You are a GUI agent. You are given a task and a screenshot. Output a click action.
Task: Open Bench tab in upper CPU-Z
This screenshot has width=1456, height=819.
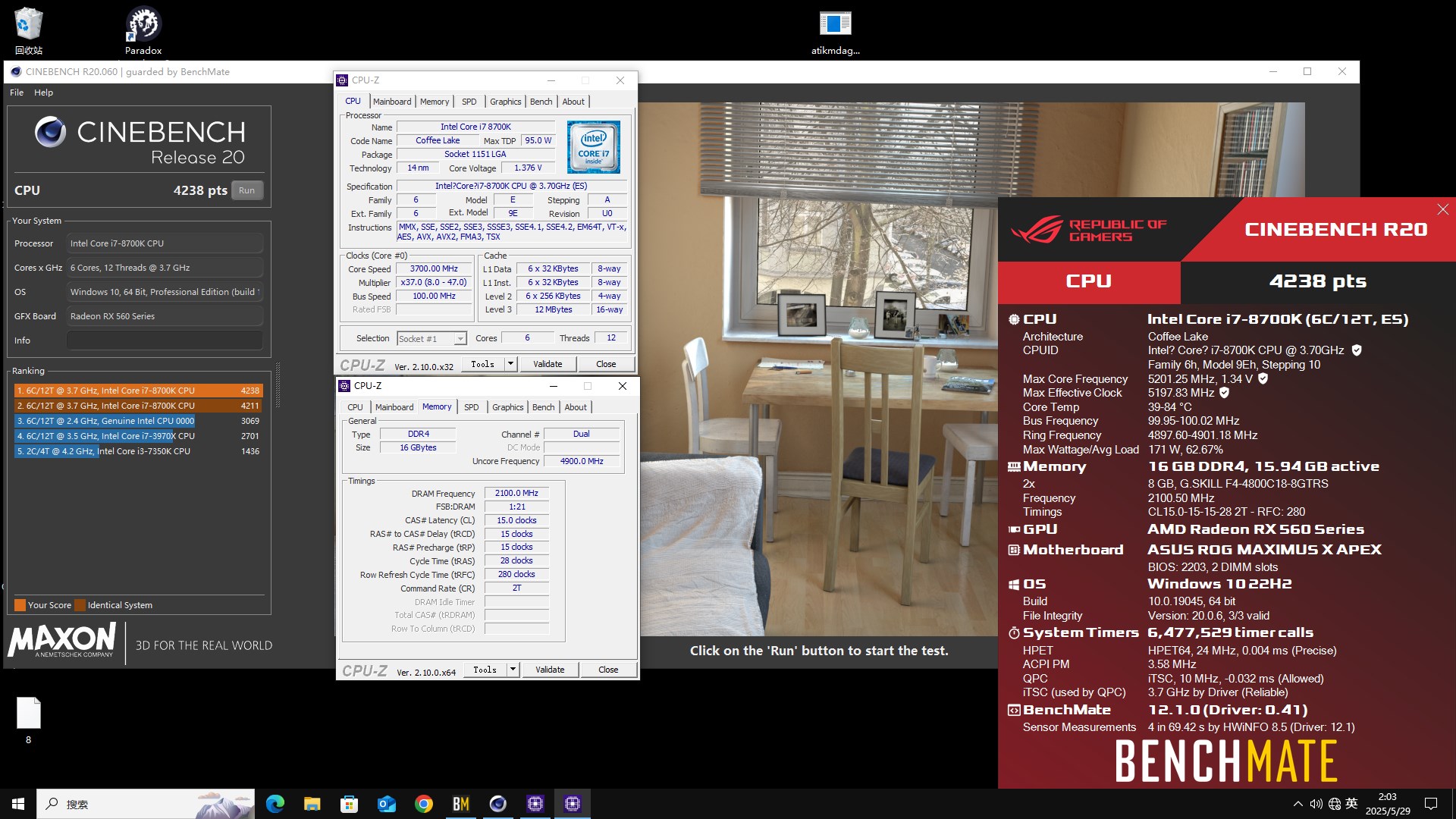point(541,102)
